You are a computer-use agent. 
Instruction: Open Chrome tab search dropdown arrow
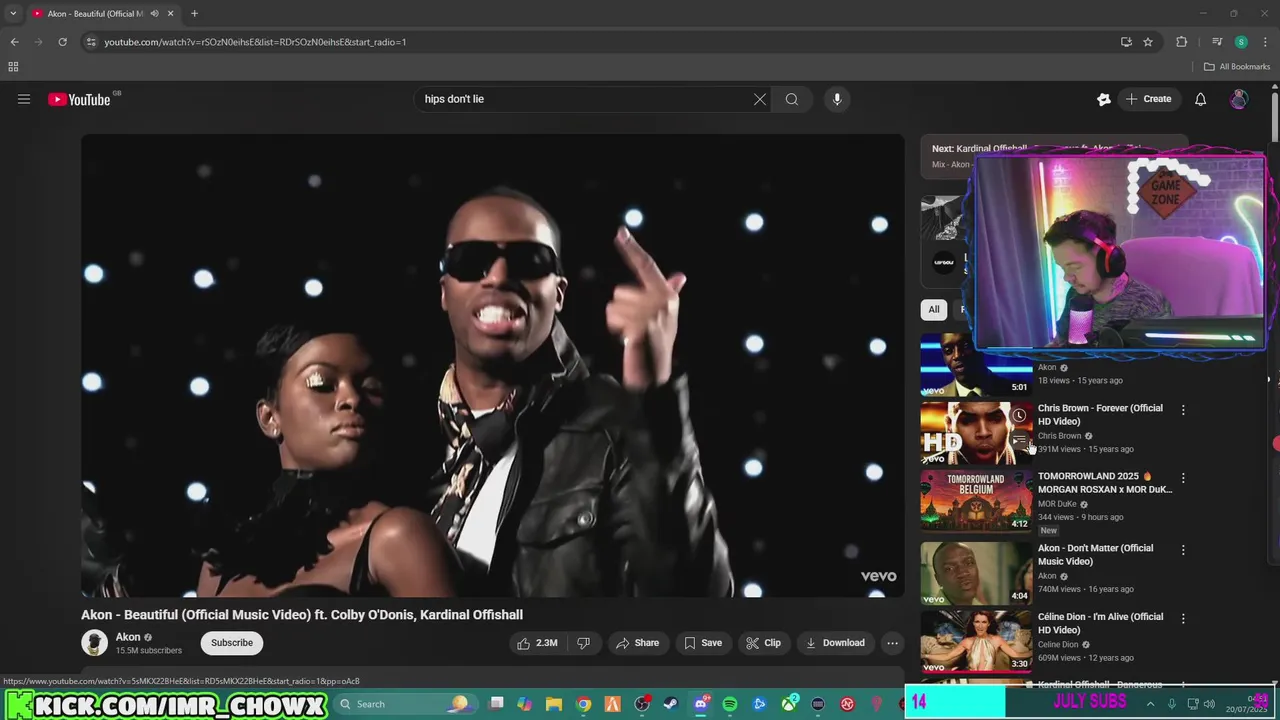pos(13,14)
